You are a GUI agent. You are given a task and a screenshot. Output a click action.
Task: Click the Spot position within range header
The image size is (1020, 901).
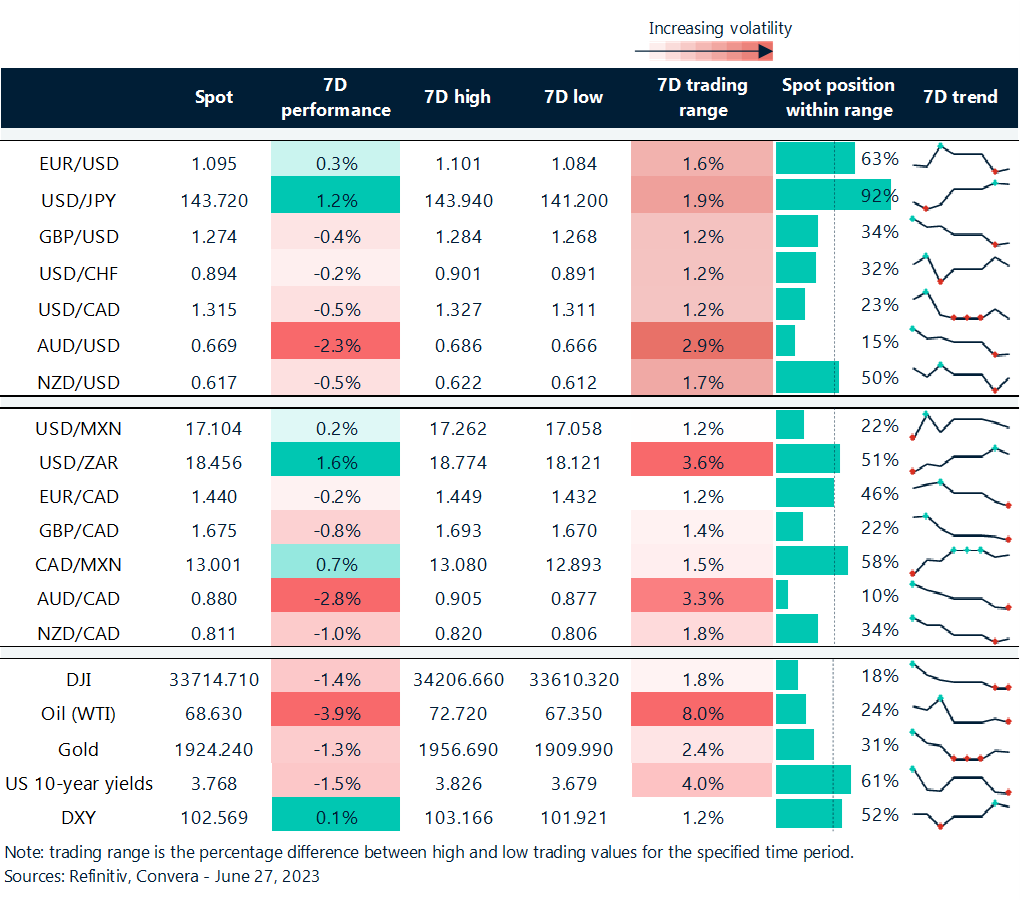tap(838, 97)
